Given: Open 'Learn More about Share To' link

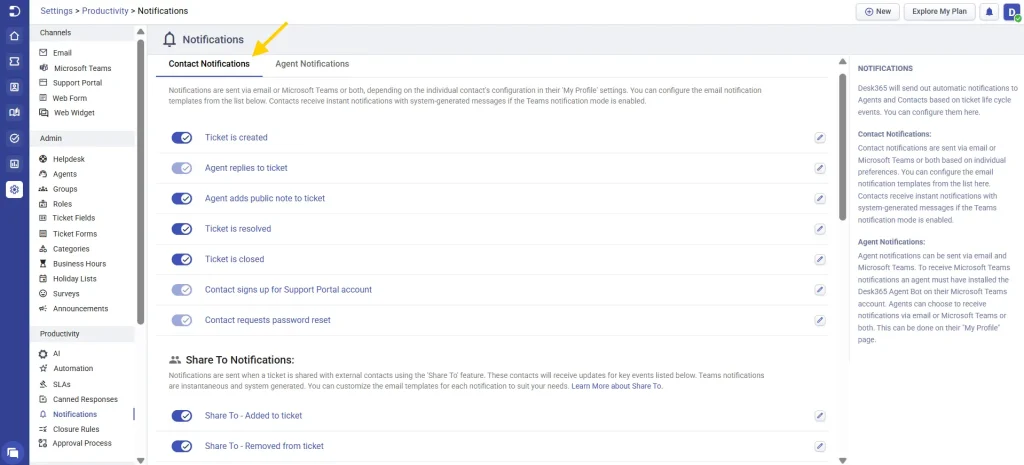Looking at the screenshot, I should [x=616, y=386].
